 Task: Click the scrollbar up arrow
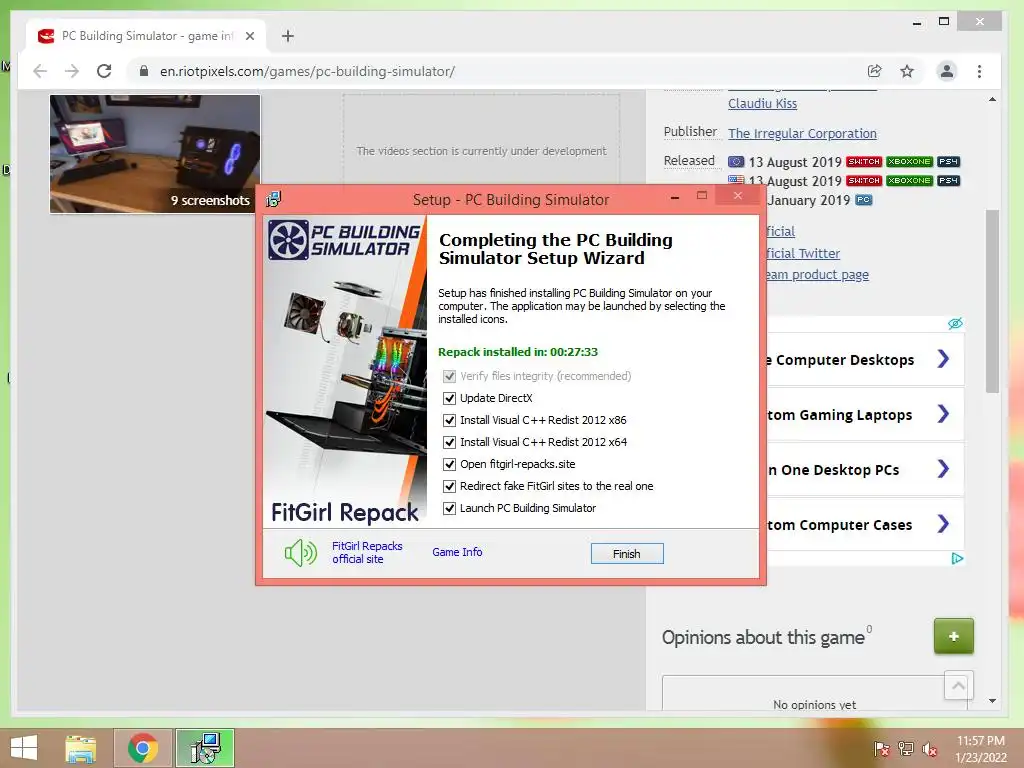[992, 99]
